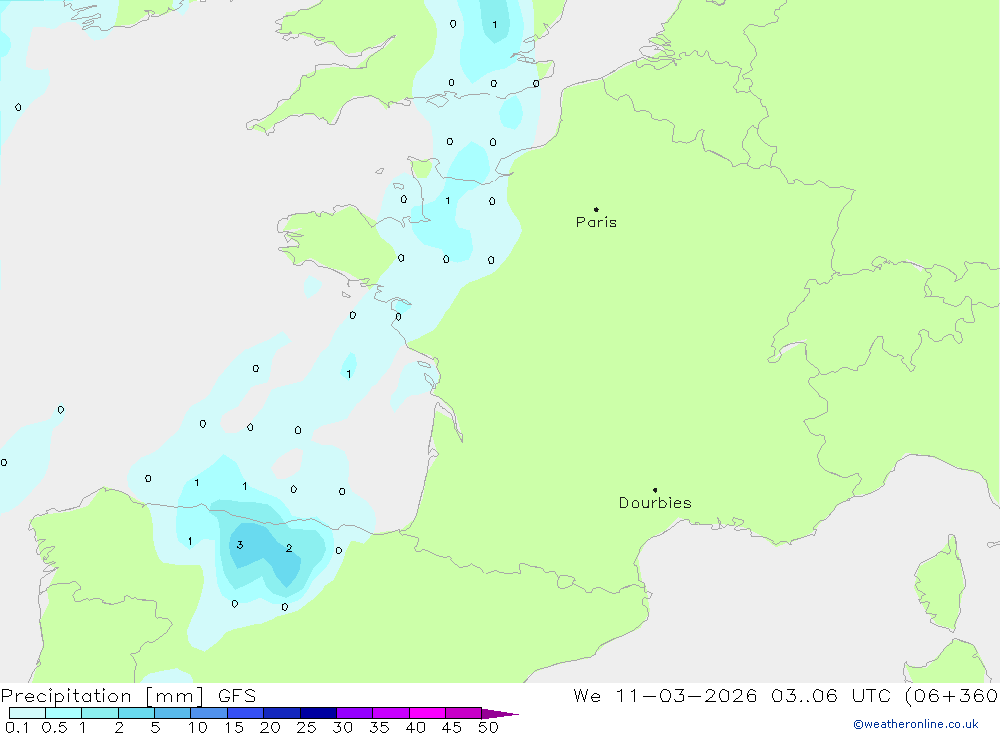This screenshot has width=1000, height=733.
Task: Click the date 'We 11-03-2026' text
Action: pos(665,696)
